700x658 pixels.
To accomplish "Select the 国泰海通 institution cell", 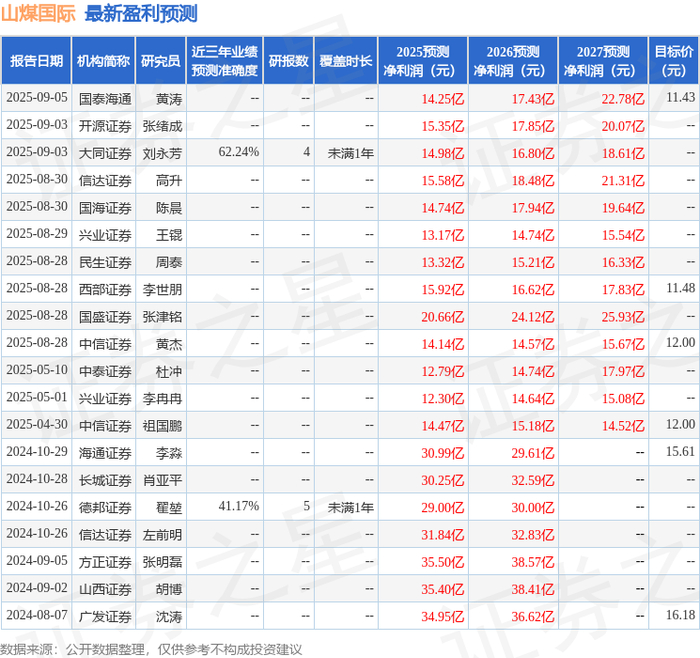I will [x=105, y=99].
